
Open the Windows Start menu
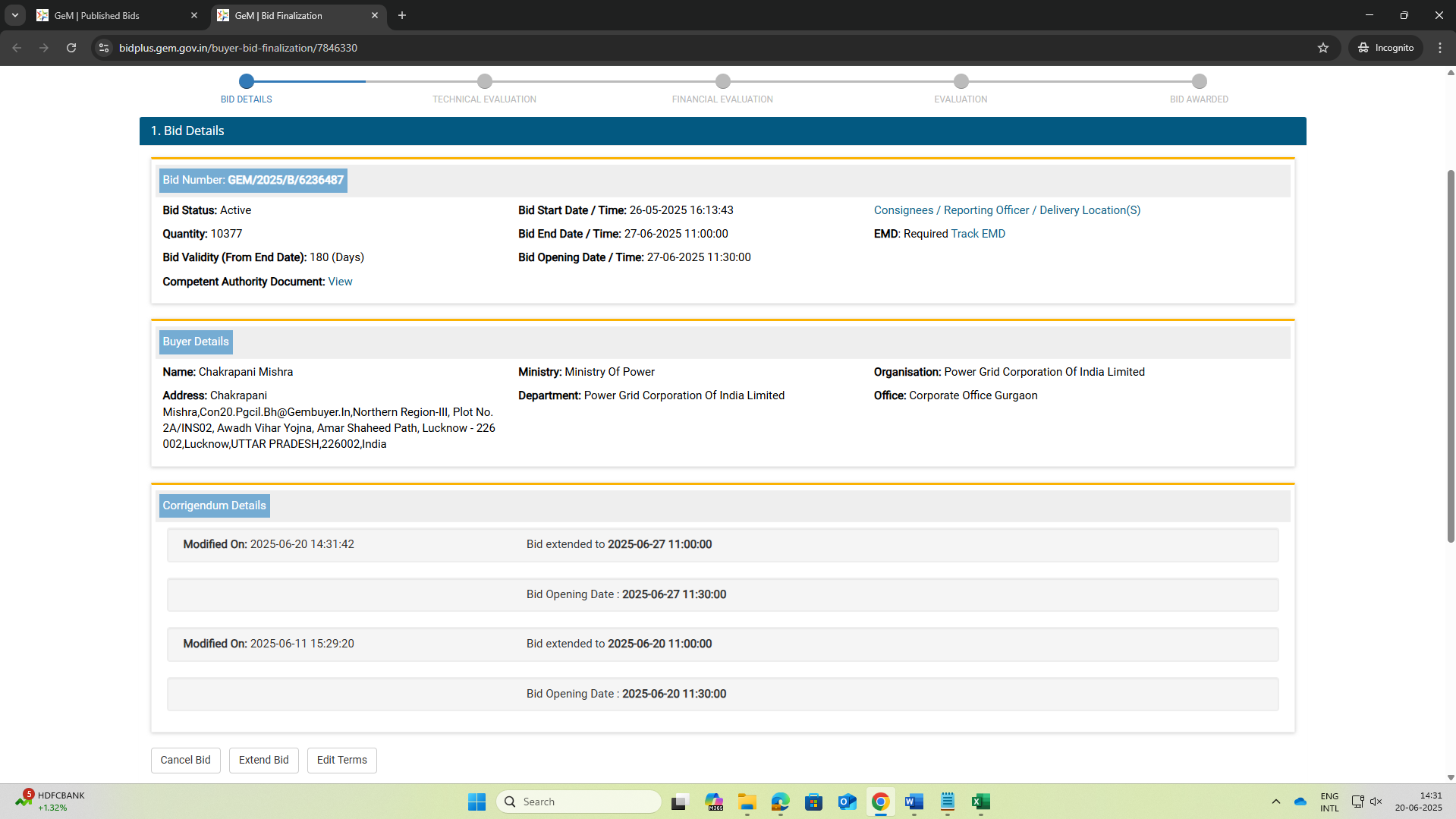476,802
